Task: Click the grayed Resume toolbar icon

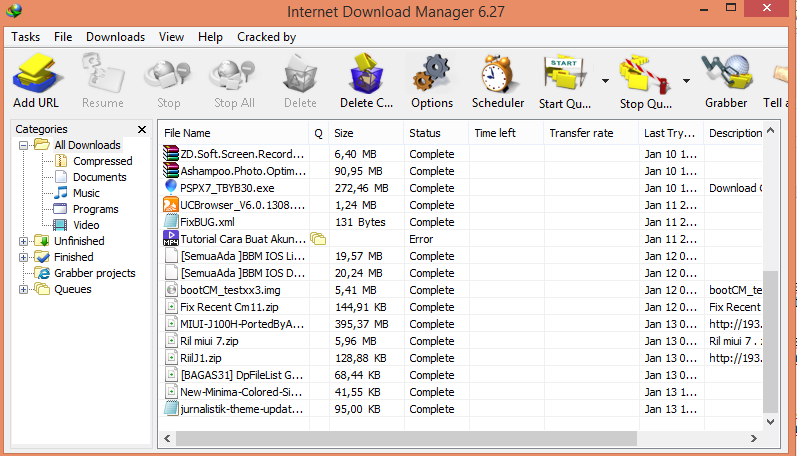Action: tap(103, 74)
